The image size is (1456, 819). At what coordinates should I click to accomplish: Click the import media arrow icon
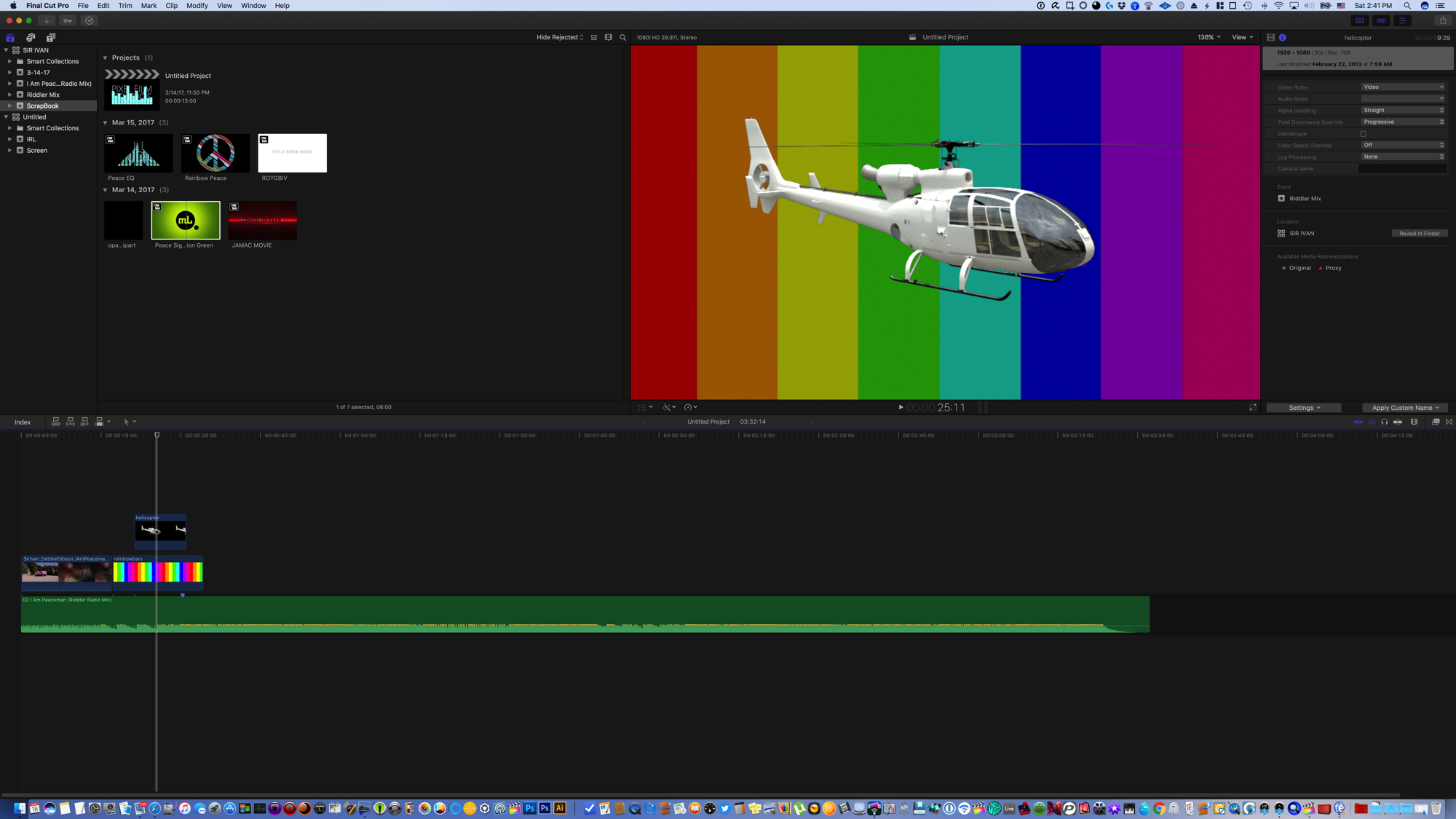(x=47, y=20)
